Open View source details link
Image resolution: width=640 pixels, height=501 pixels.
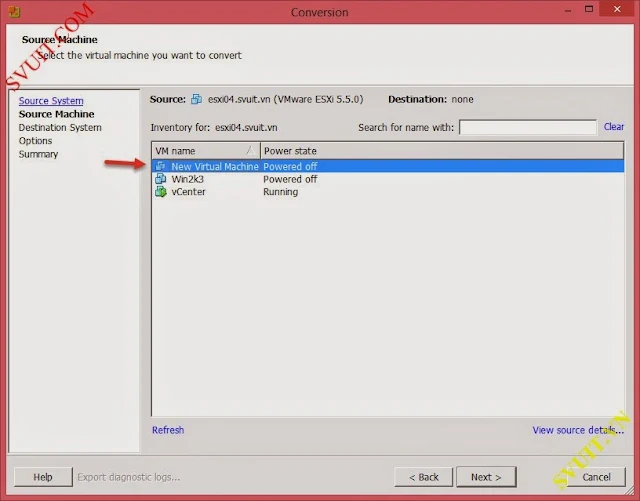click(578, 430)
